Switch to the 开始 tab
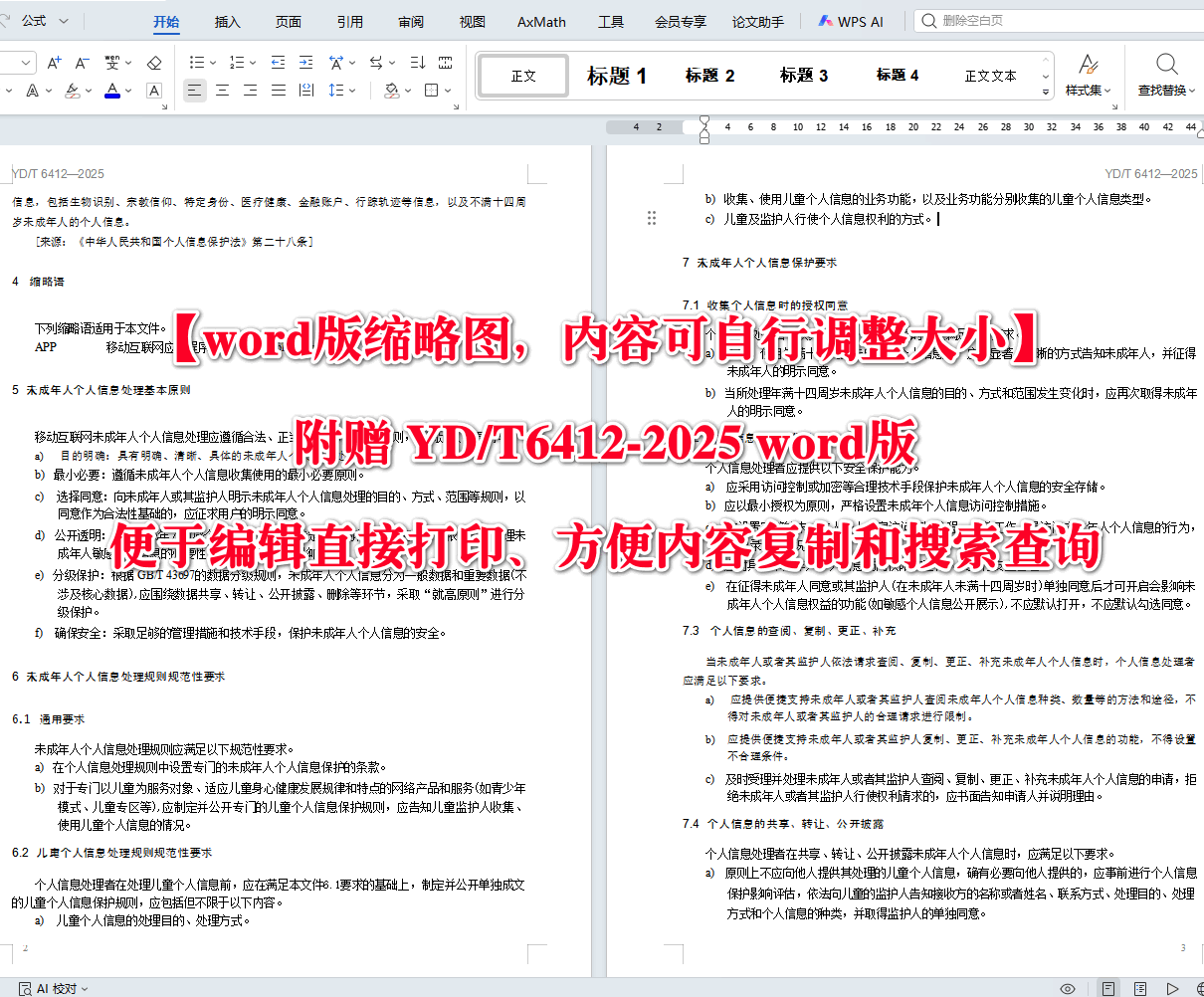The height and width of the screenshot is (997, 1204). tap(166, 21)
